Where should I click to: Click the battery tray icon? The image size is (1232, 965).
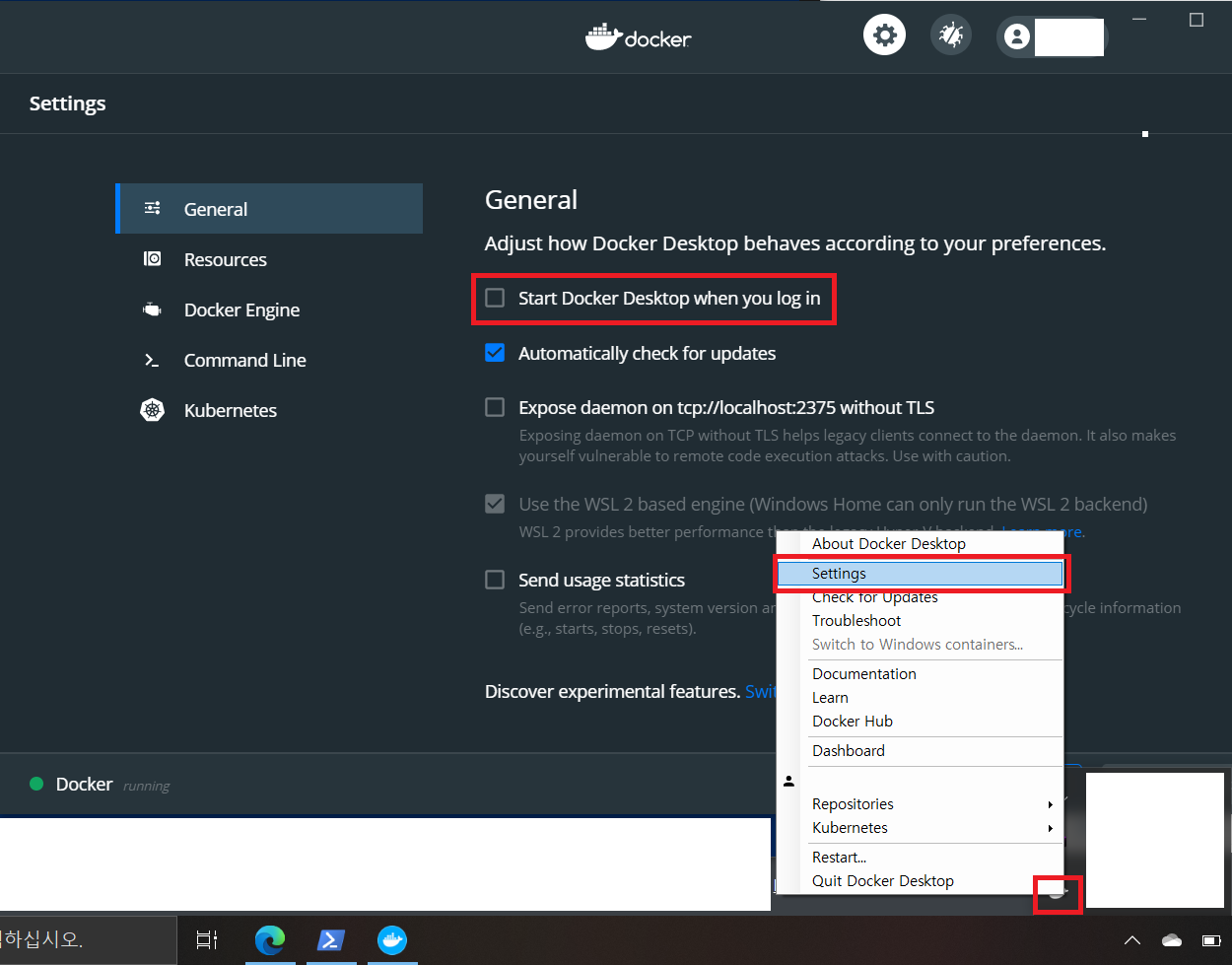pyautogui.click(x=1212, y=940)
